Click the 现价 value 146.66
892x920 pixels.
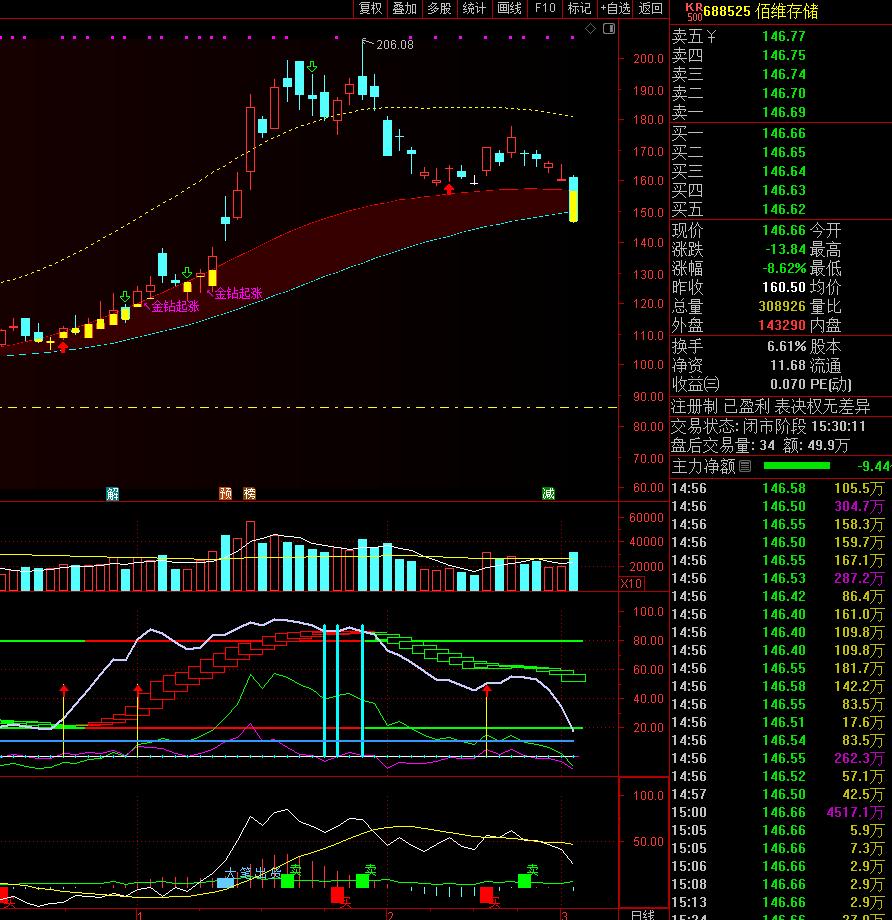point(783,230)
